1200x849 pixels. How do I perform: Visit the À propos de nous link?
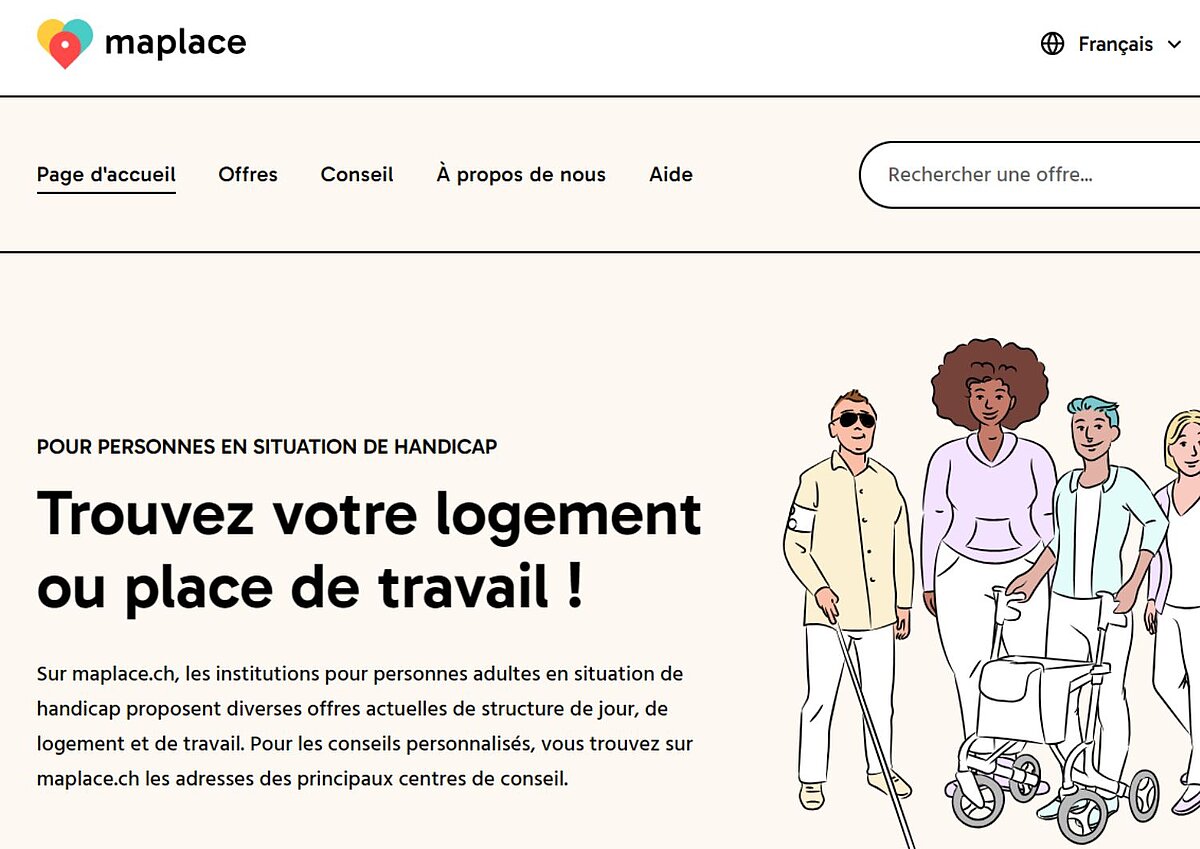(519, 175)
